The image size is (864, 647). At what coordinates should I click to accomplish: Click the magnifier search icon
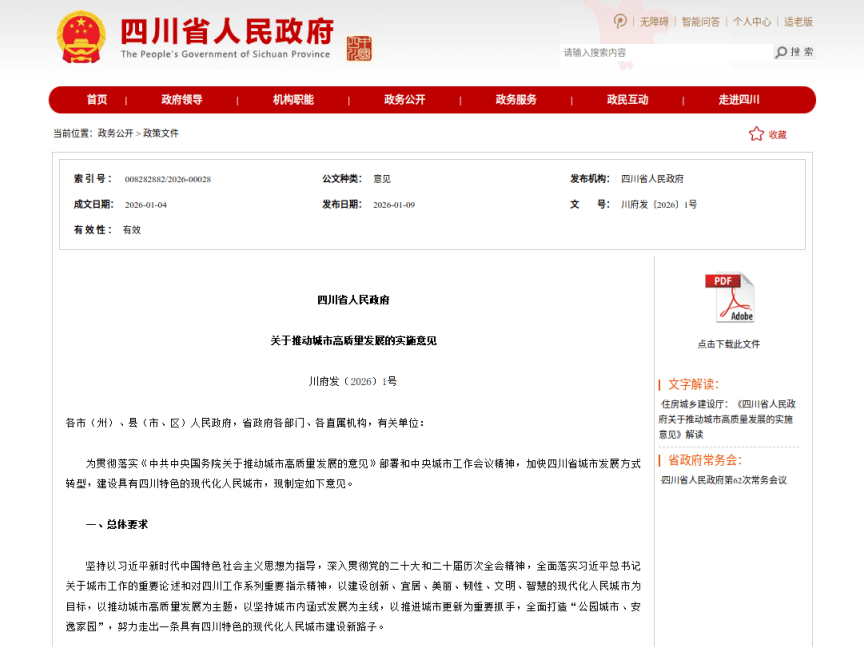pyautogui.click(x=781, y=52)
